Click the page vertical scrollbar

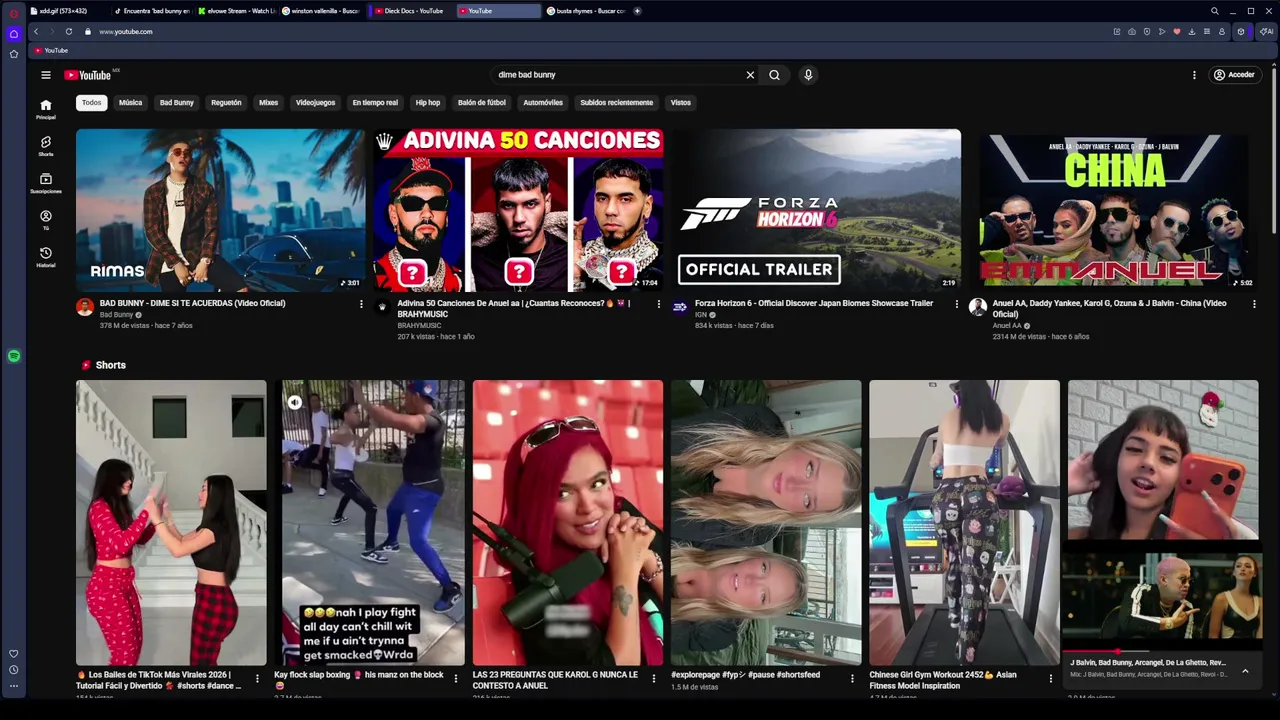pyautogui.click(x=1274, y=150)
